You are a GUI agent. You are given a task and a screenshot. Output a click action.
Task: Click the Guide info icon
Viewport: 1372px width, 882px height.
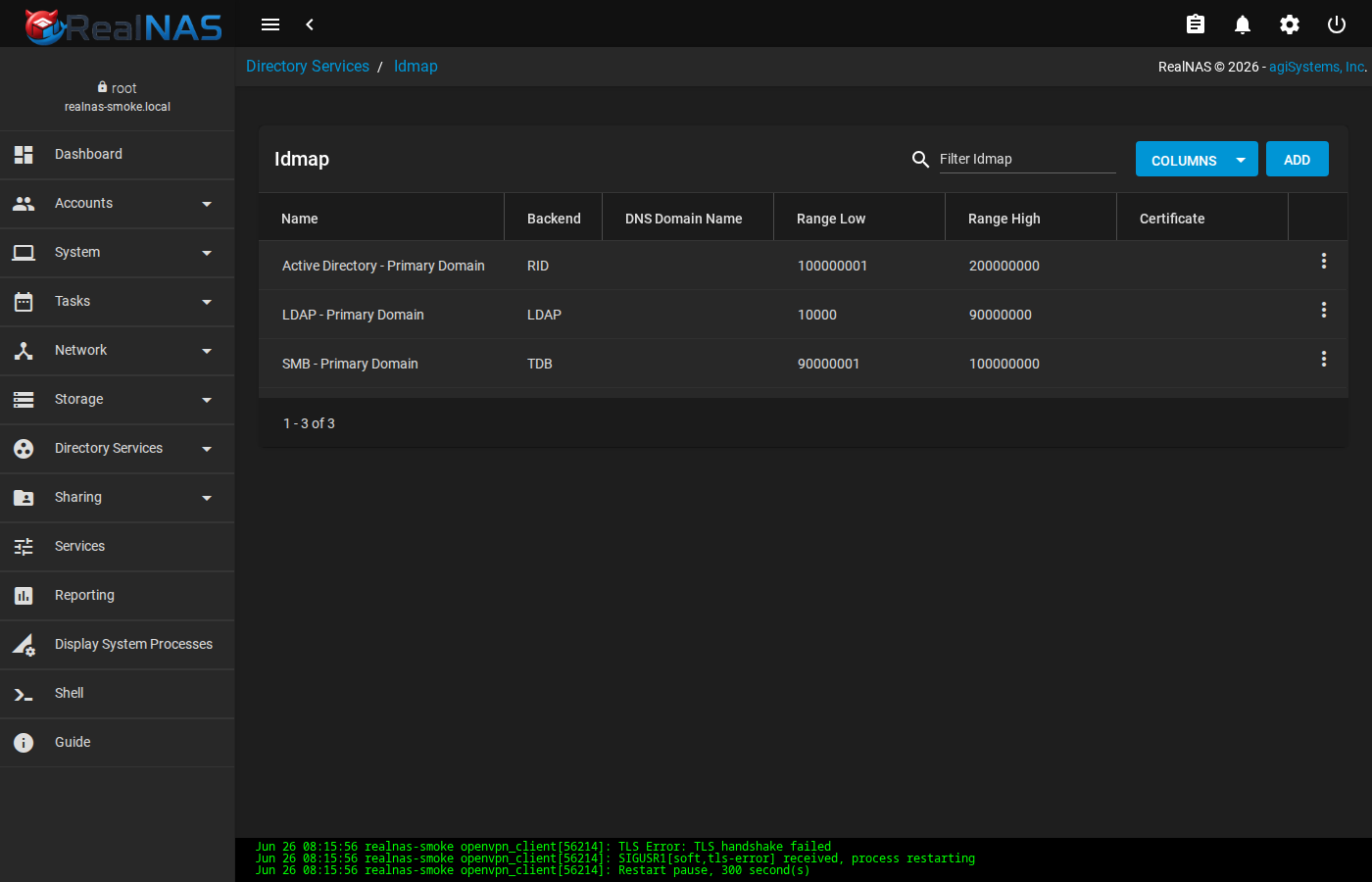point(24,742)
